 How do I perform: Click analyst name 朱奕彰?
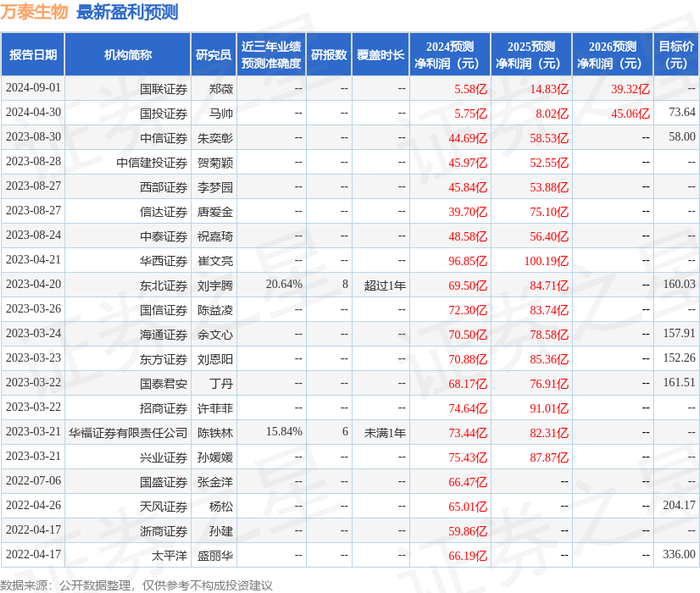[x=215, y=138]
